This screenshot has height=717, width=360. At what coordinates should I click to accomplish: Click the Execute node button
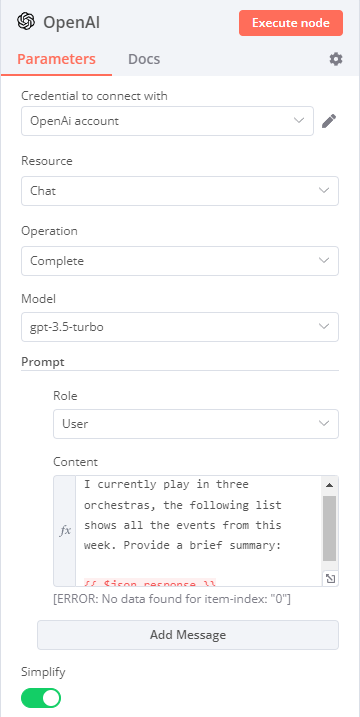[x=290, y=23]
